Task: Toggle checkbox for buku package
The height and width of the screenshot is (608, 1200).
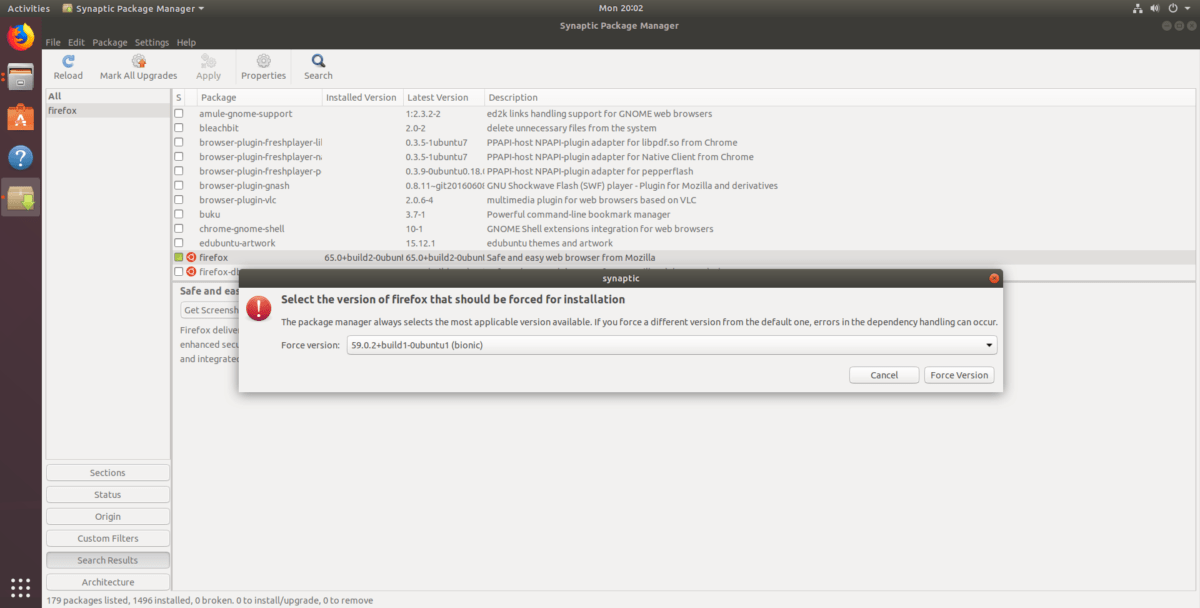Action: pyautogui.click(x=179, y=214)
